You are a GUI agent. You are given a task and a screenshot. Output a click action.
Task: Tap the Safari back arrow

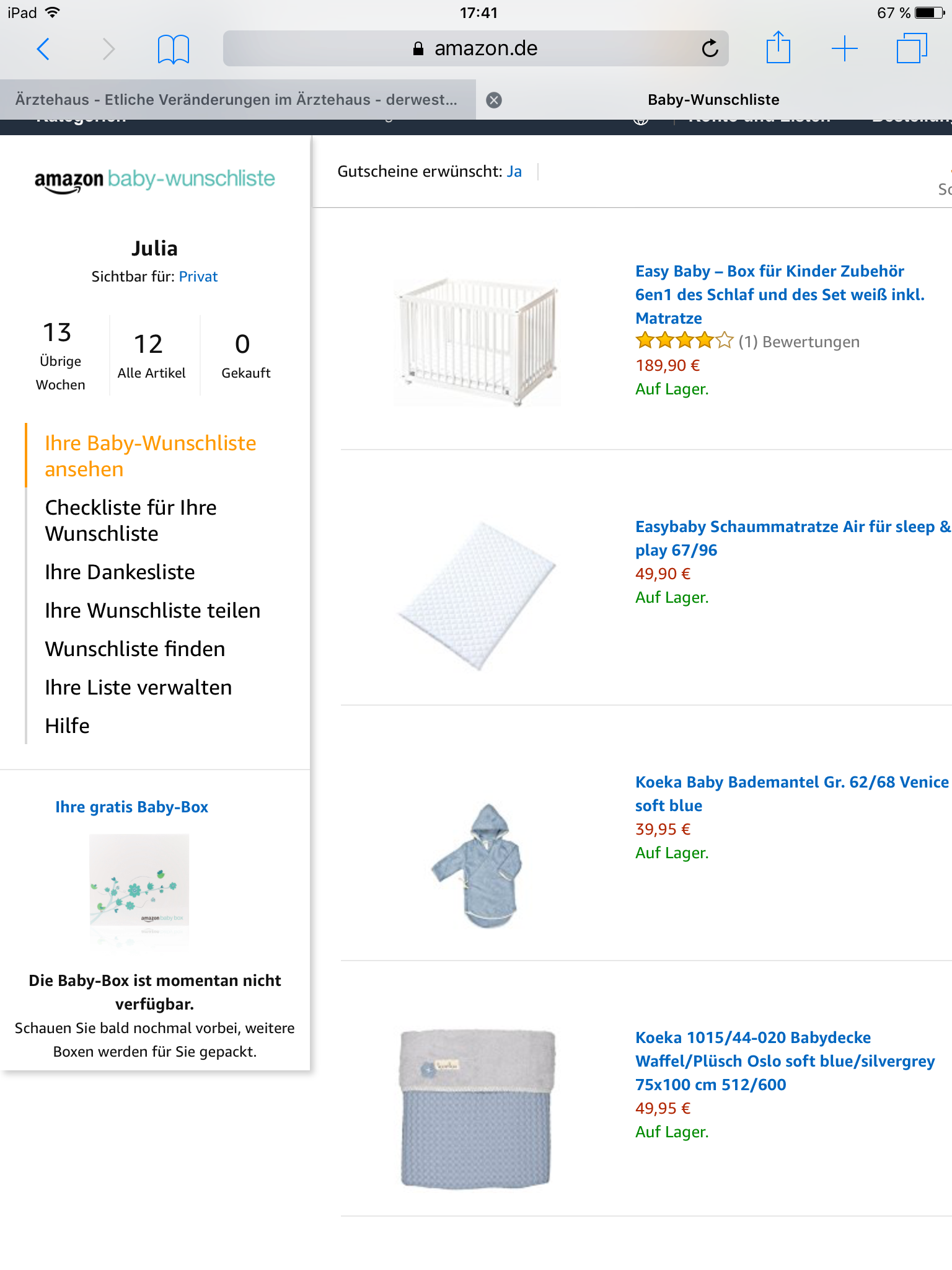coord(43,48)
